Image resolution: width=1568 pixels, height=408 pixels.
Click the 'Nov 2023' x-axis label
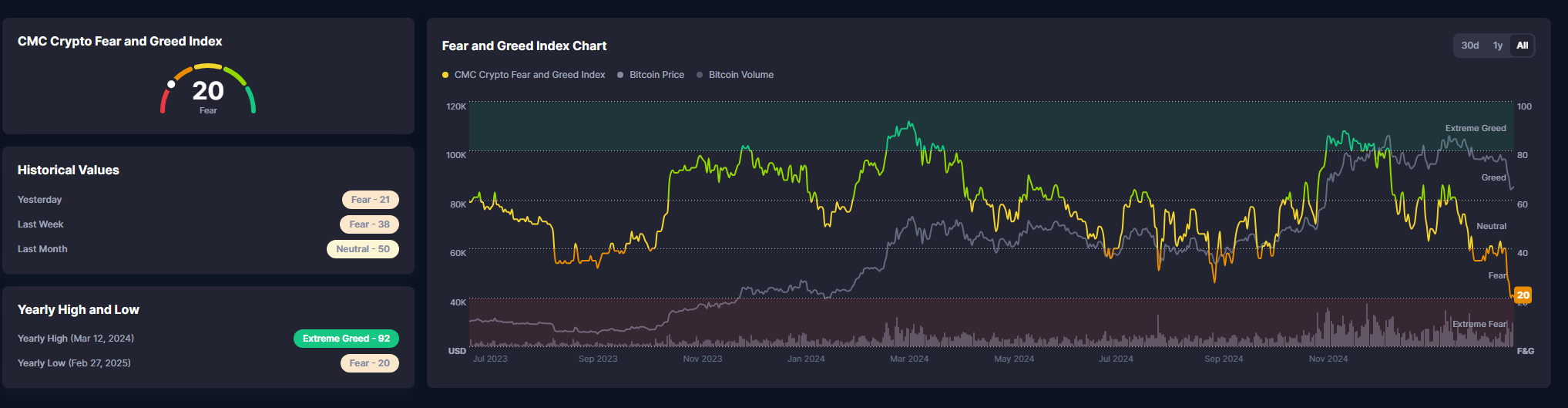[703, 359]
